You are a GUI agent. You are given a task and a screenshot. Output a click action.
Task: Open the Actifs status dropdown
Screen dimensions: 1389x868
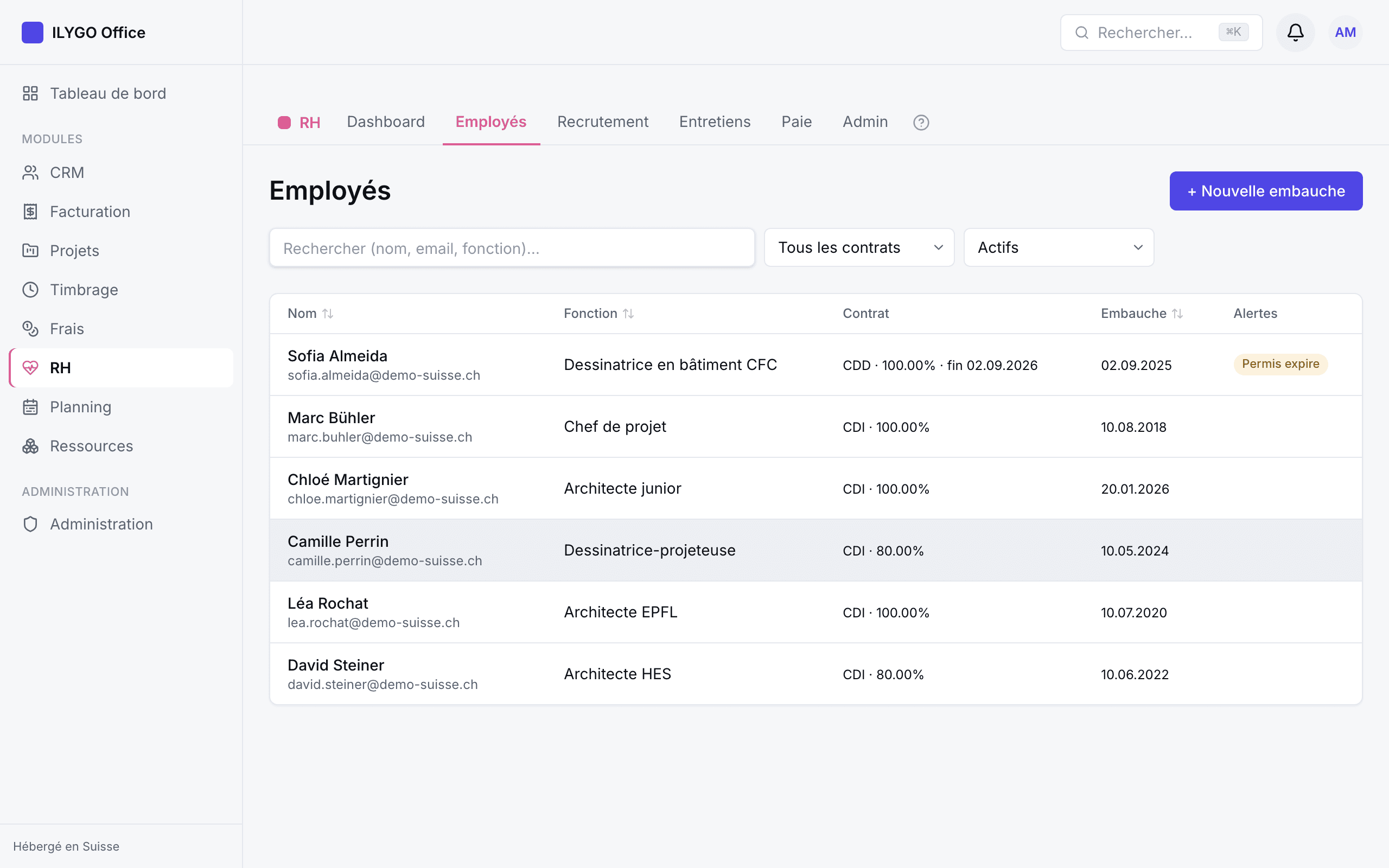click(1059, 247)
